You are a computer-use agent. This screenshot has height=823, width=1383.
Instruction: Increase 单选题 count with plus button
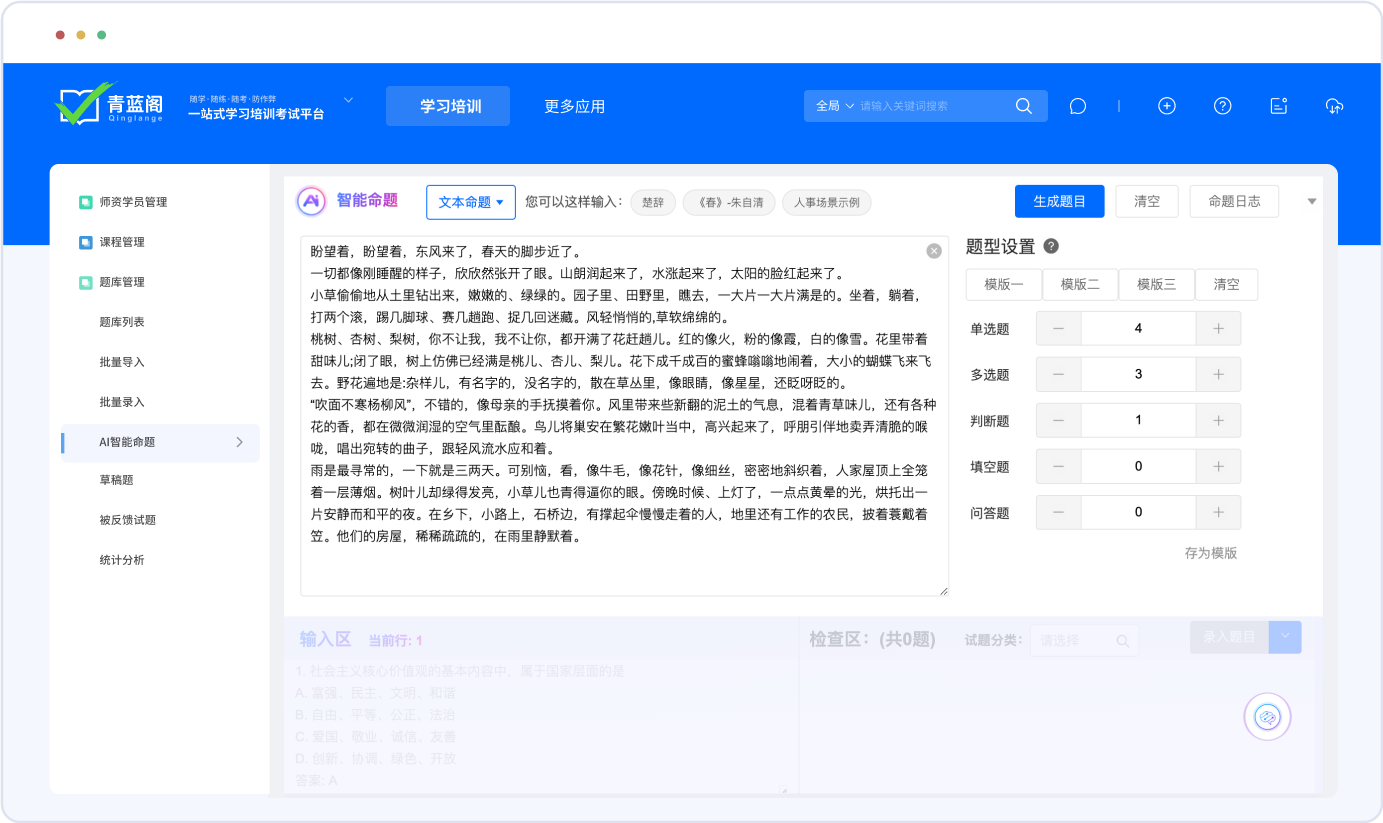click(1218, 328)
